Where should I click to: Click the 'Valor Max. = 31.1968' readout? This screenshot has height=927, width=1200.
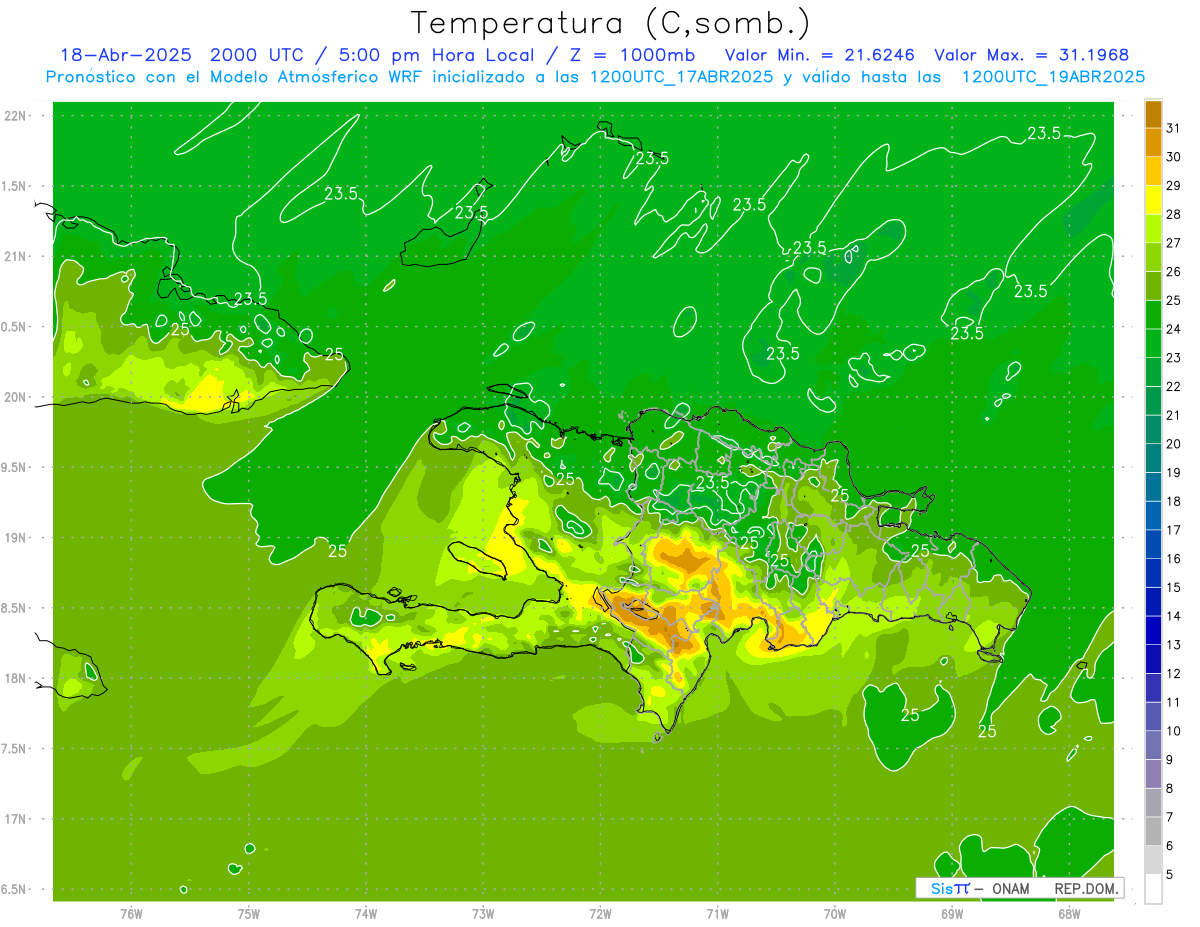tap(1032, 55)
